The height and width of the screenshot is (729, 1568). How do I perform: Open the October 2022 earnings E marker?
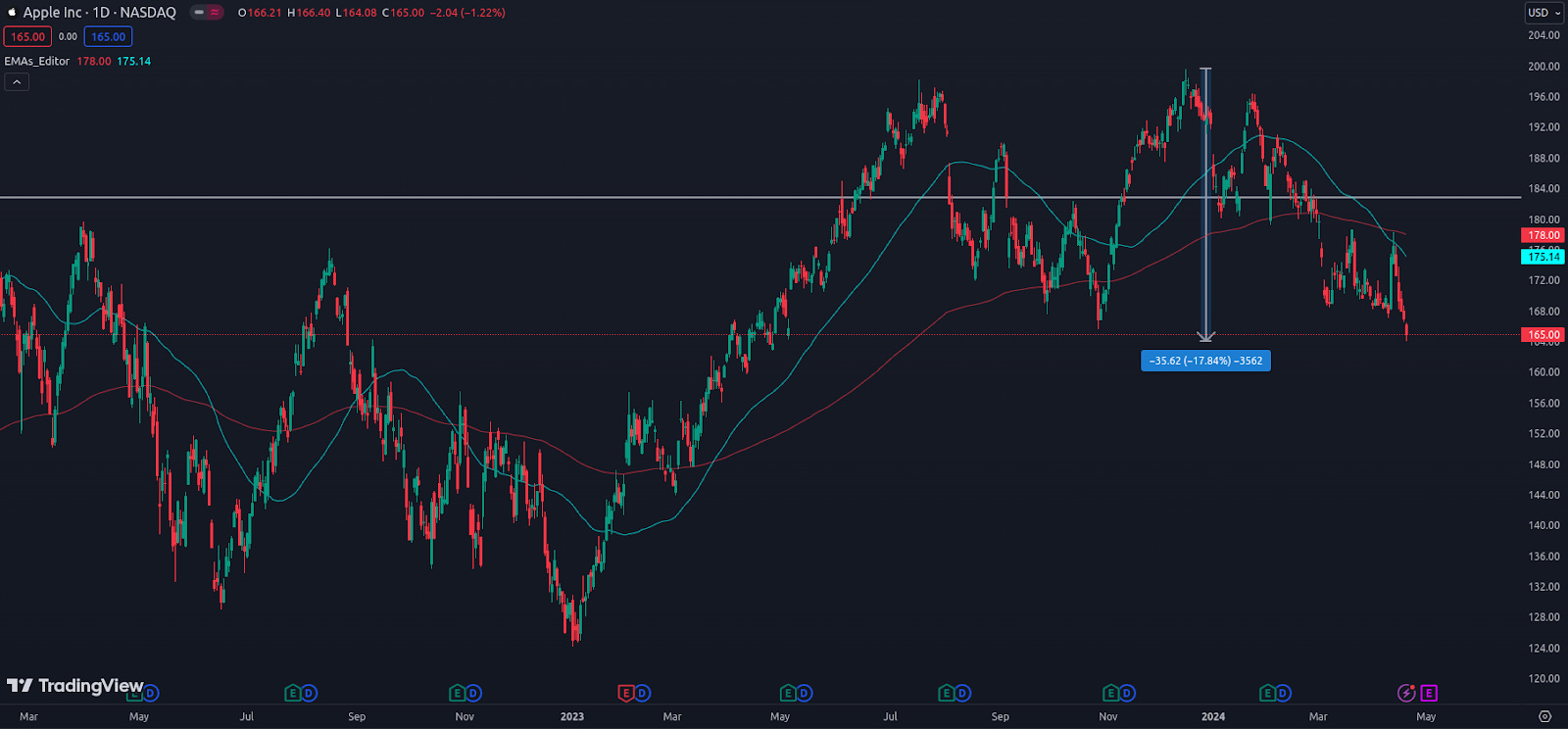457,693
